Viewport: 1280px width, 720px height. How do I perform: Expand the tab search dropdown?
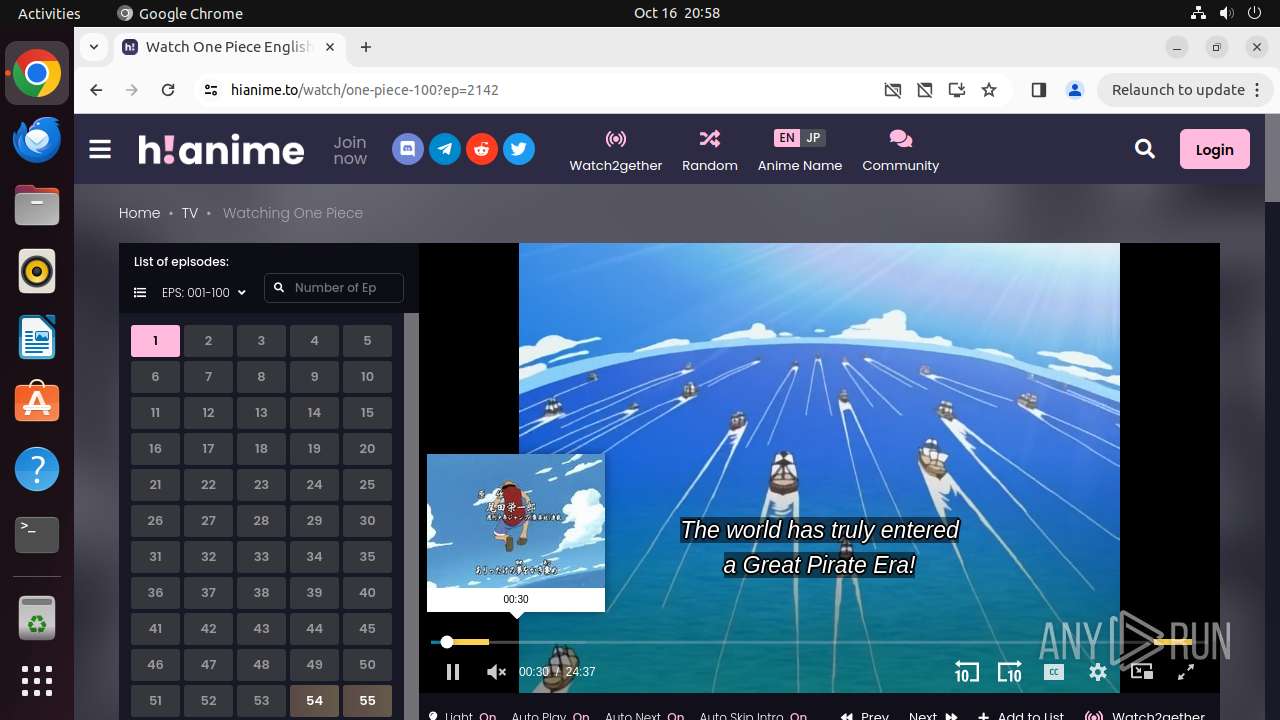(94, 47)
